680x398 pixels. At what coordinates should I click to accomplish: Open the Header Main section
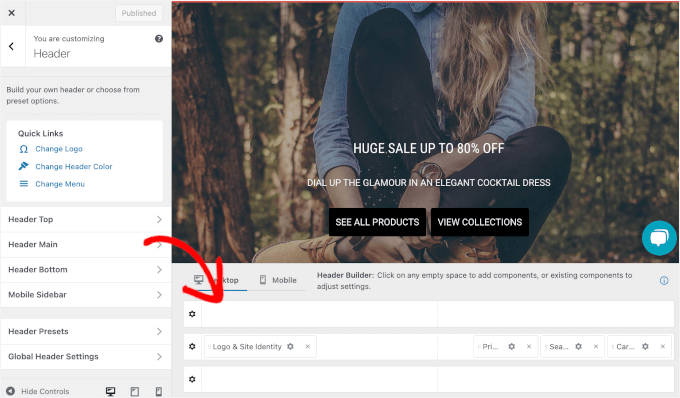85,245
